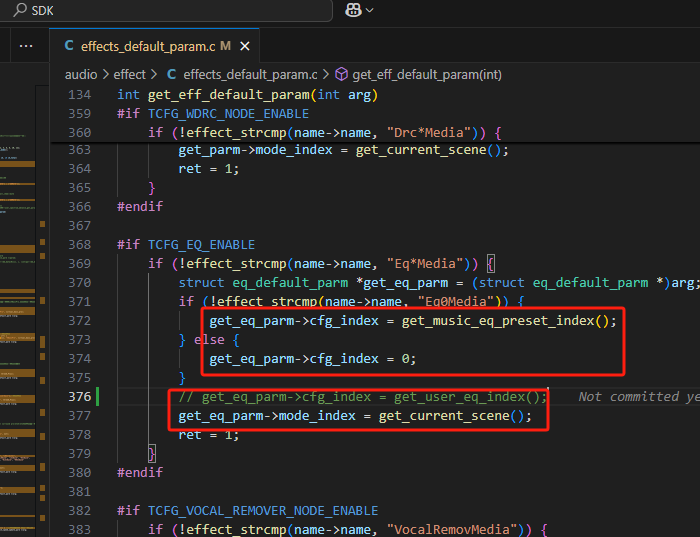Close the effects_default_param.c tab
Screen dimensions: 700x537
(245, 46)
